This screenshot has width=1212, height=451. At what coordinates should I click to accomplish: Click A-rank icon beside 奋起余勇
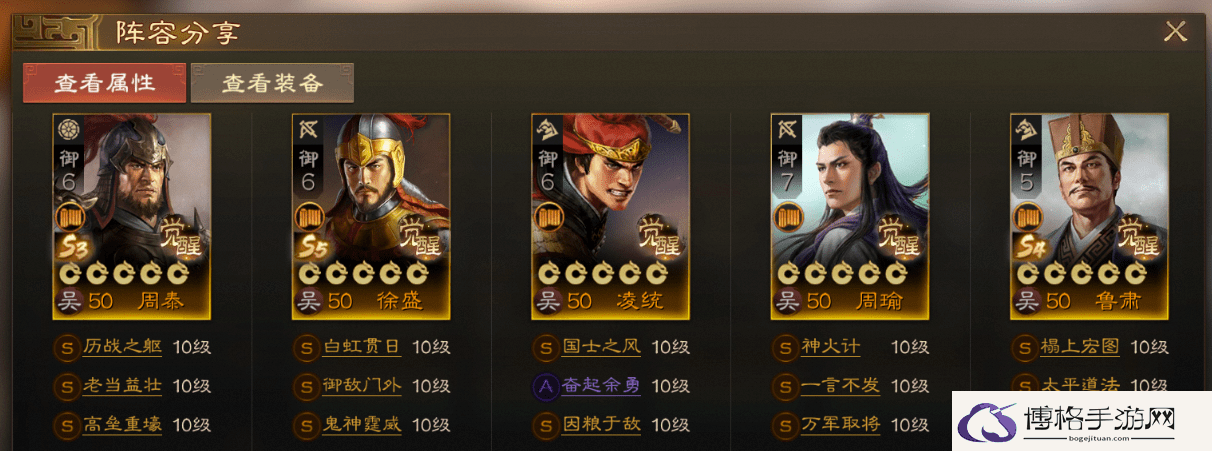point(545,387)
